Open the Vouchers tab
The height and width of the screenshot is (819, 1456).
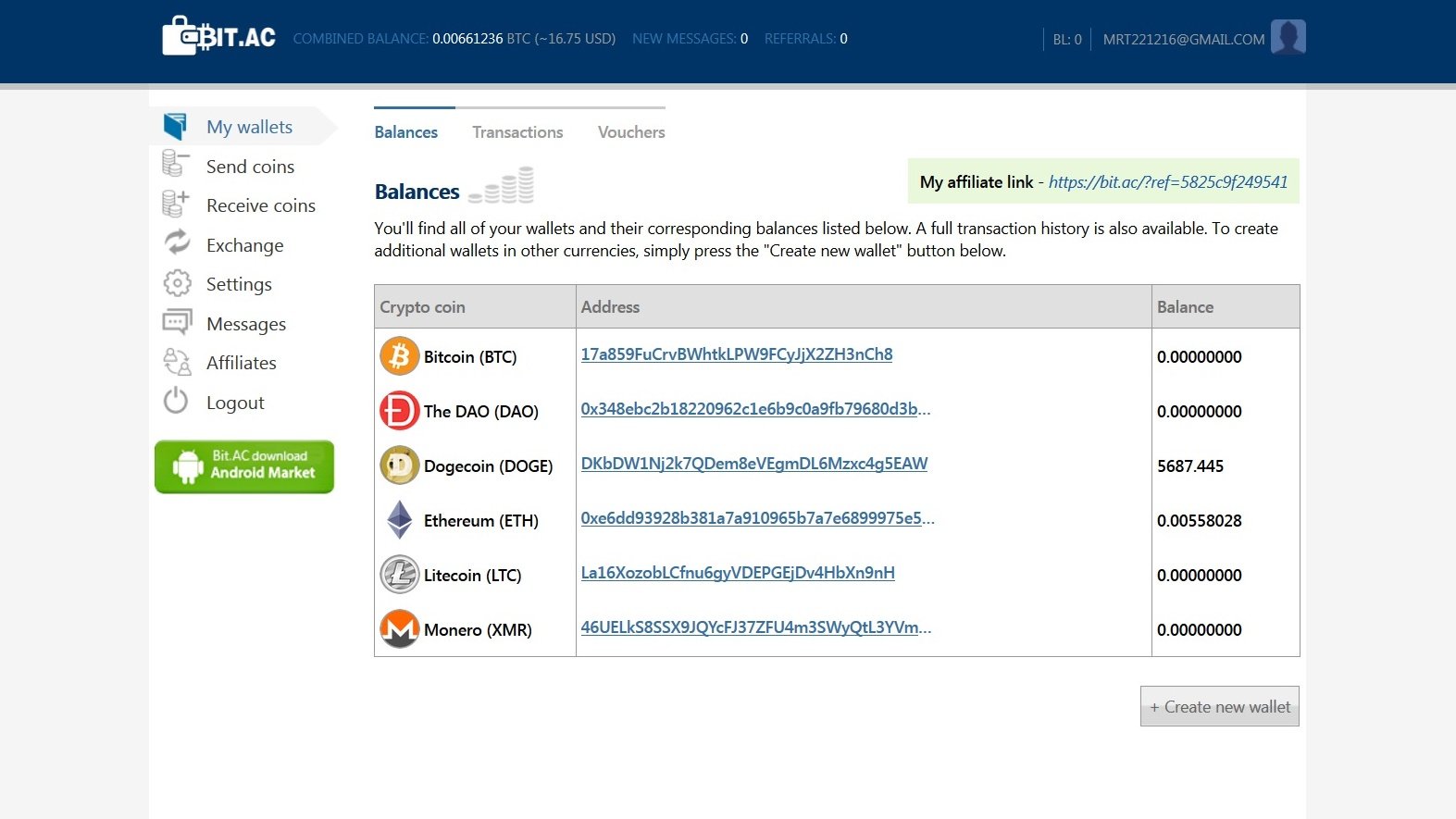(x=631, y=132)
